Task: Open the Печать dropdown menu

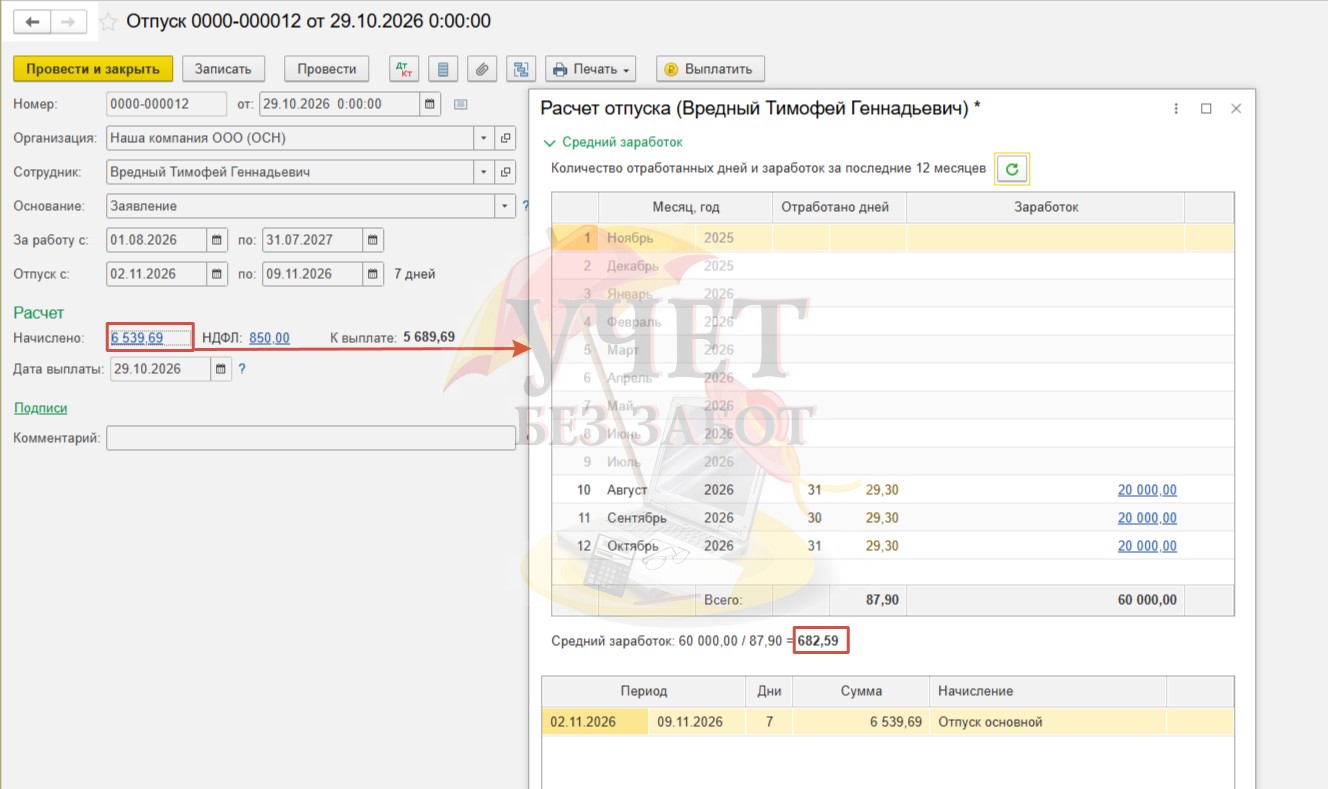Action: tap(590, 69)
